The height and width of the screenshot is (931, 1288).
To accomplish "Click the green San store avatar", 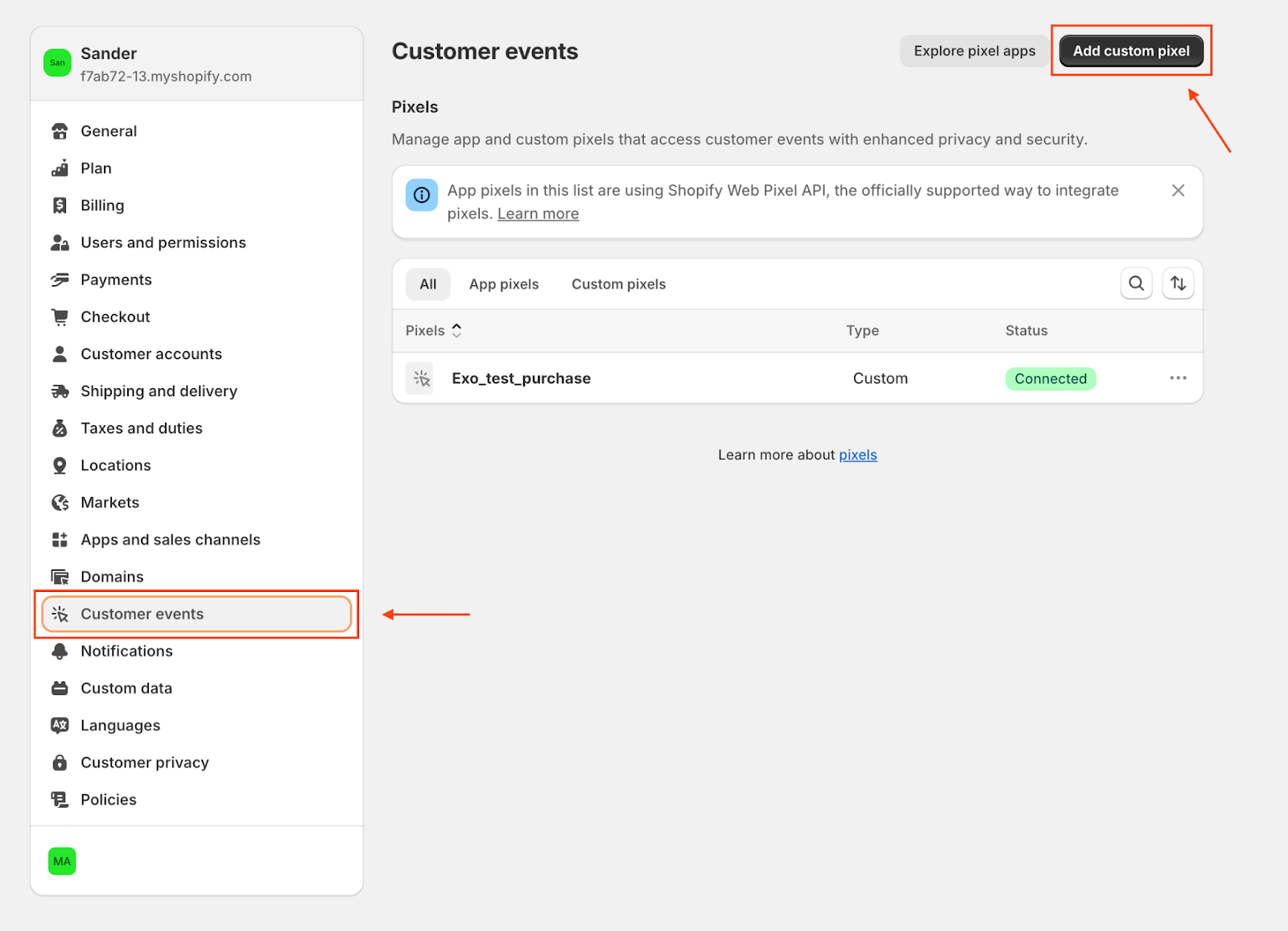I will pyautogui.click(x=57, y=63).
